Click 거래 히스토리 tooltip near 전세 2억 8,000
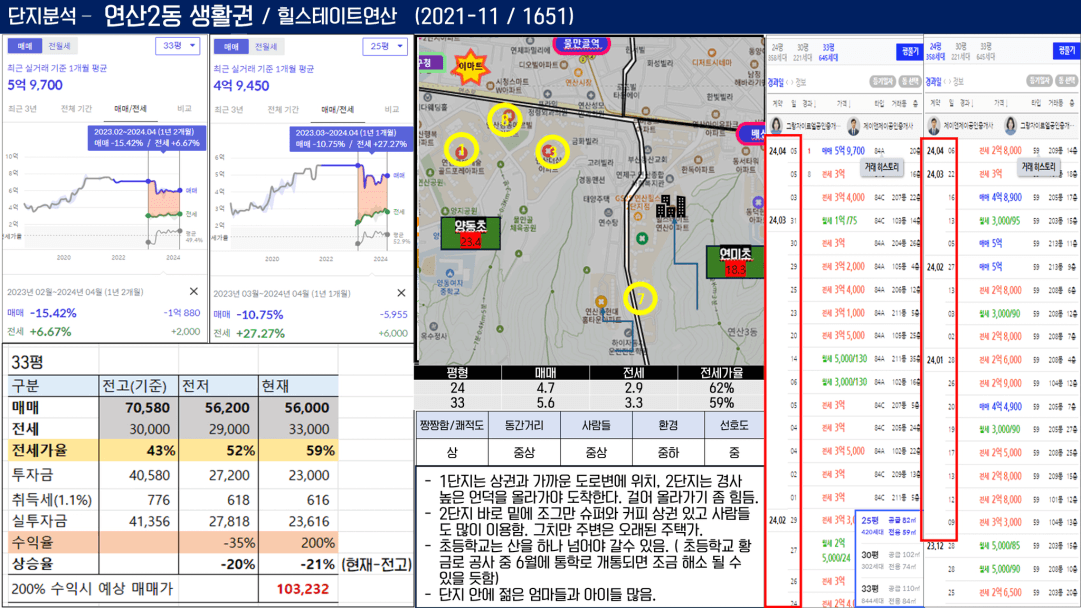 tap(1038, 166)
